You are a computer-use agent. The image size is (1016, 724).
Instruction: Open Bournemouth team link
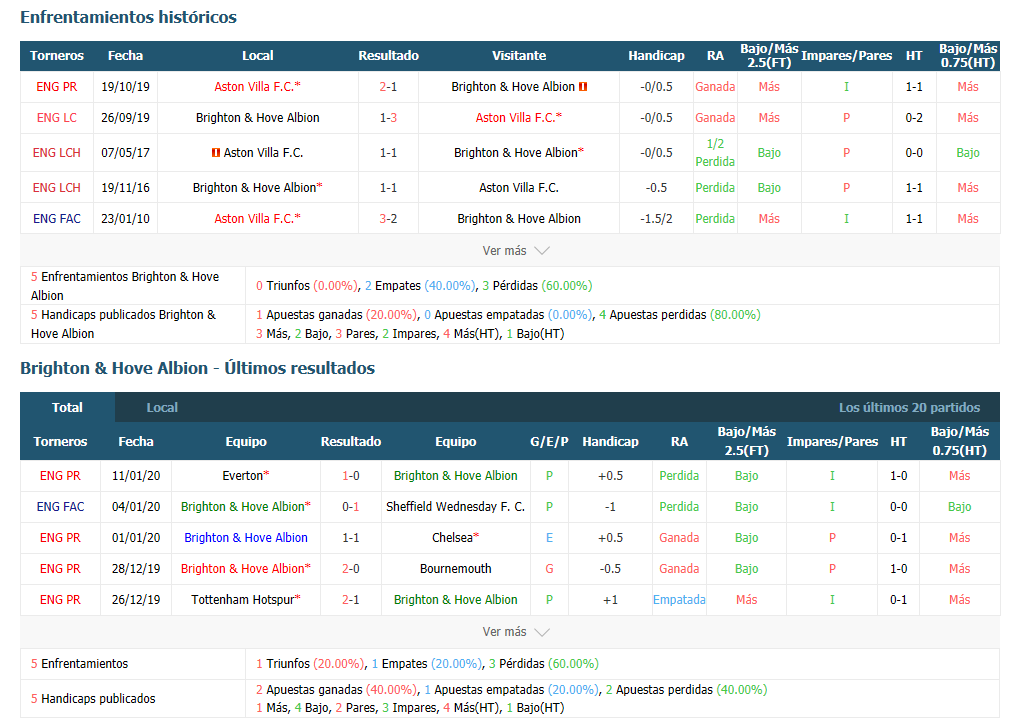tap(456, 569)
